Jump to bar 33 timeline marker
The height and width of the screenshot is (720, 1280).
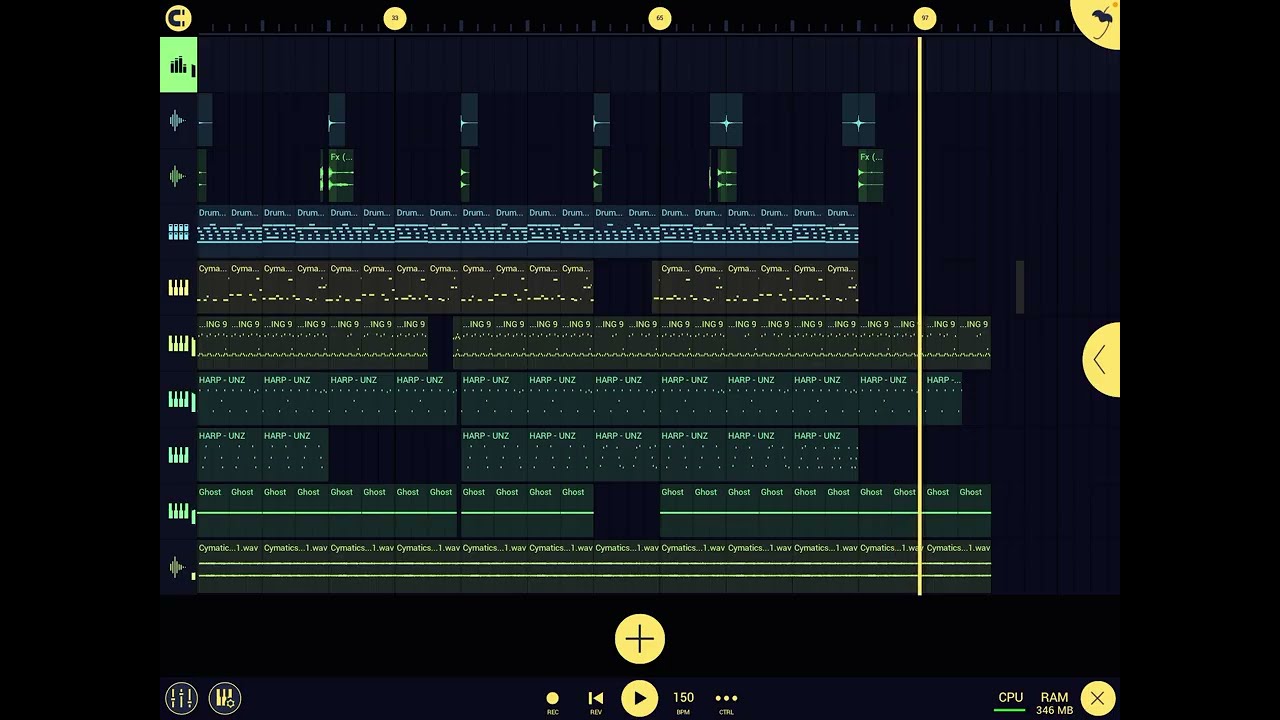[395, 18]
